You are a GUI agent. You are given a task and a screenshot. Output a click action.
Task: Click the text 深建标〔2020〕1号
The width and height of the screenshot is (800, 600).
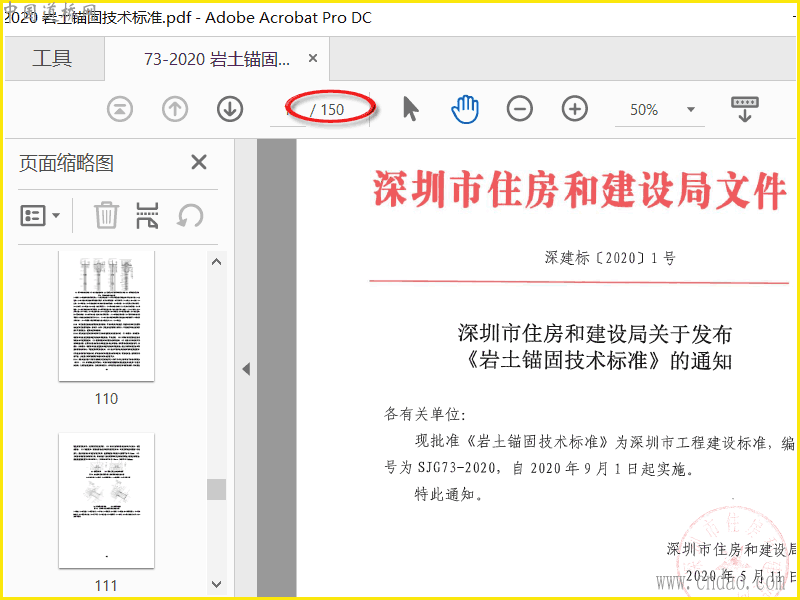tap(610, 258)
